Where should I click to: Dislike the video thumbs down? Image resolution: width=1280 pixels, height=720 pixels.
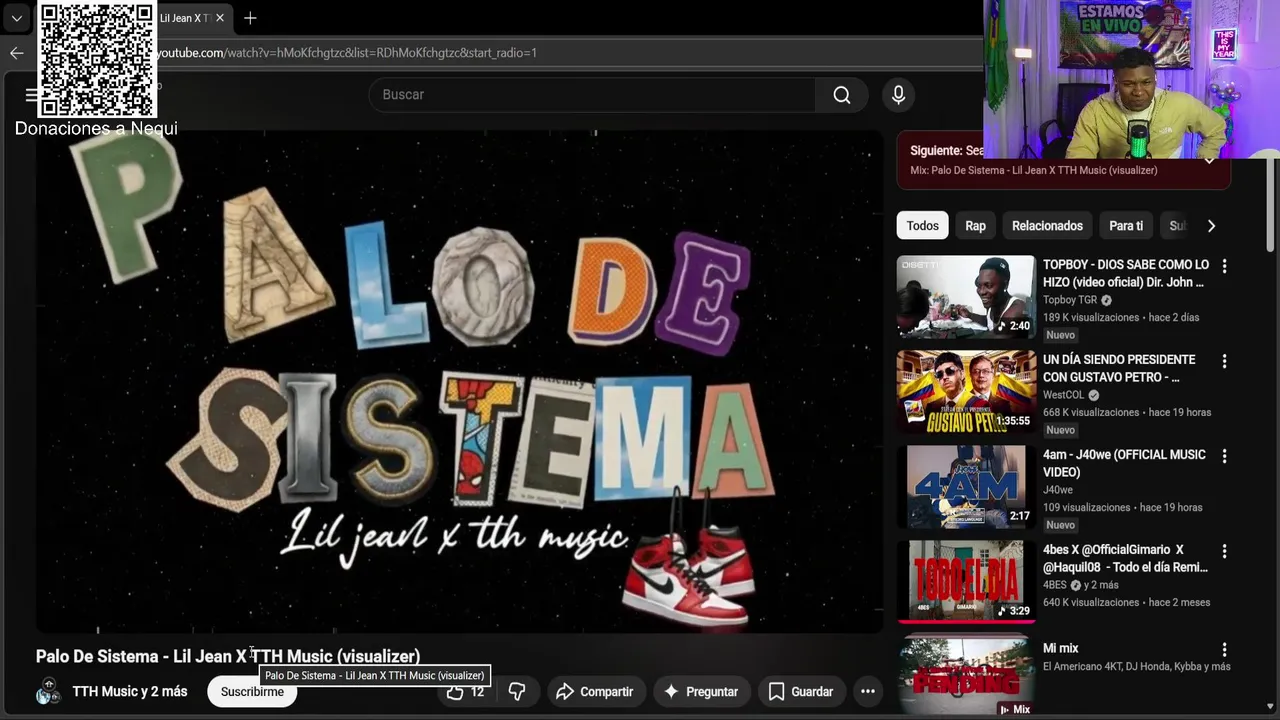coord(517,691)
